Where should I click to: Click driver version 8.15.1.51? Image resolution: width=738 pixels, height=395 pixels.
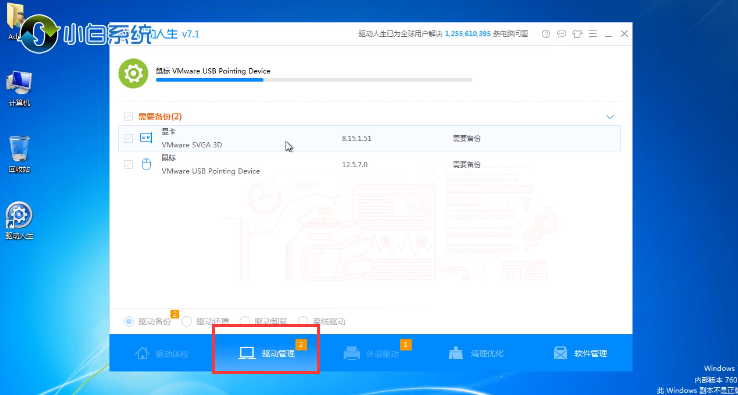(x=356, y=138)
